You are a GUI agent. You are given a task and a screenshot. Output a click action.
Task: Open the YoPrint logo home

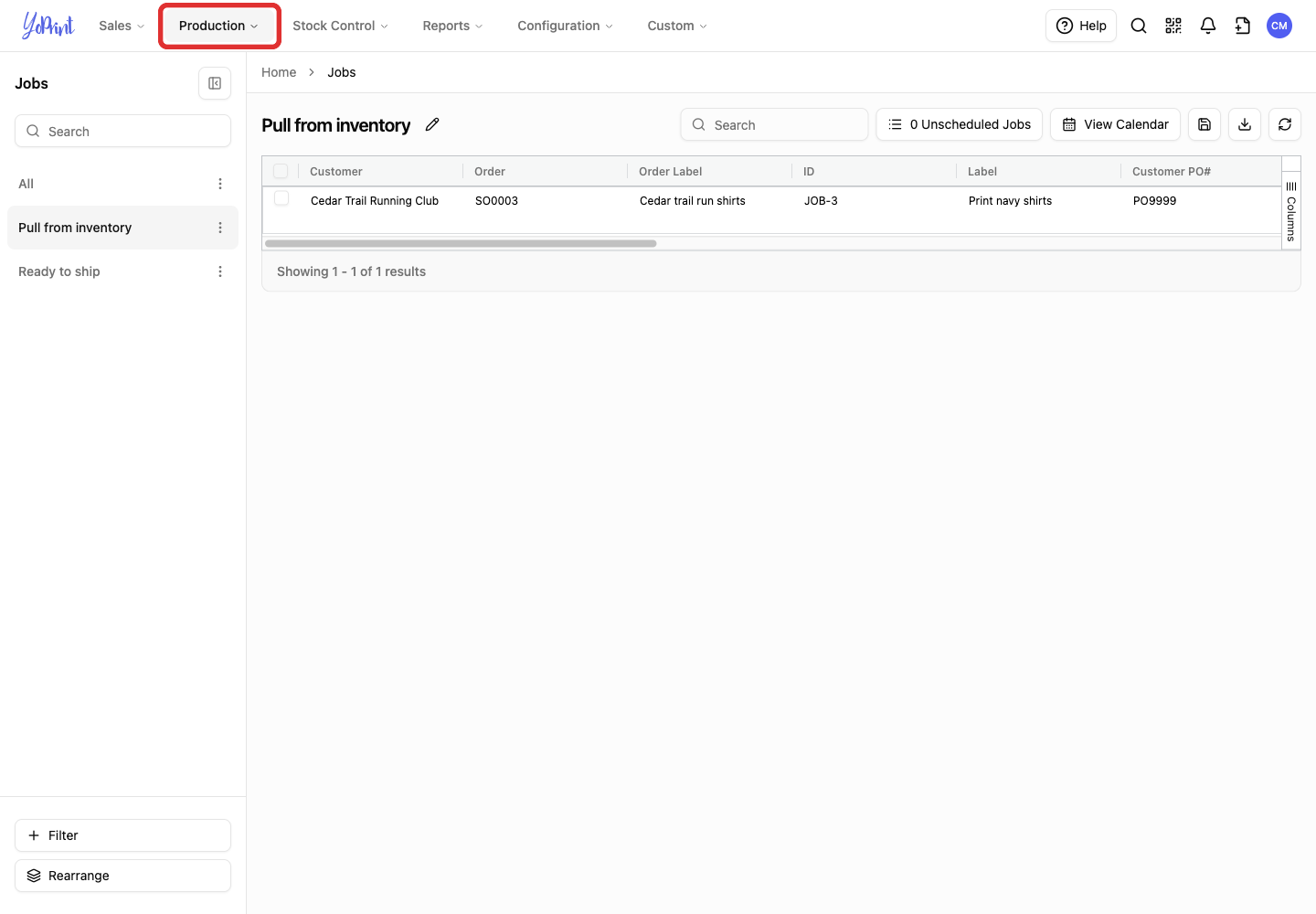[x=48, y=26]
